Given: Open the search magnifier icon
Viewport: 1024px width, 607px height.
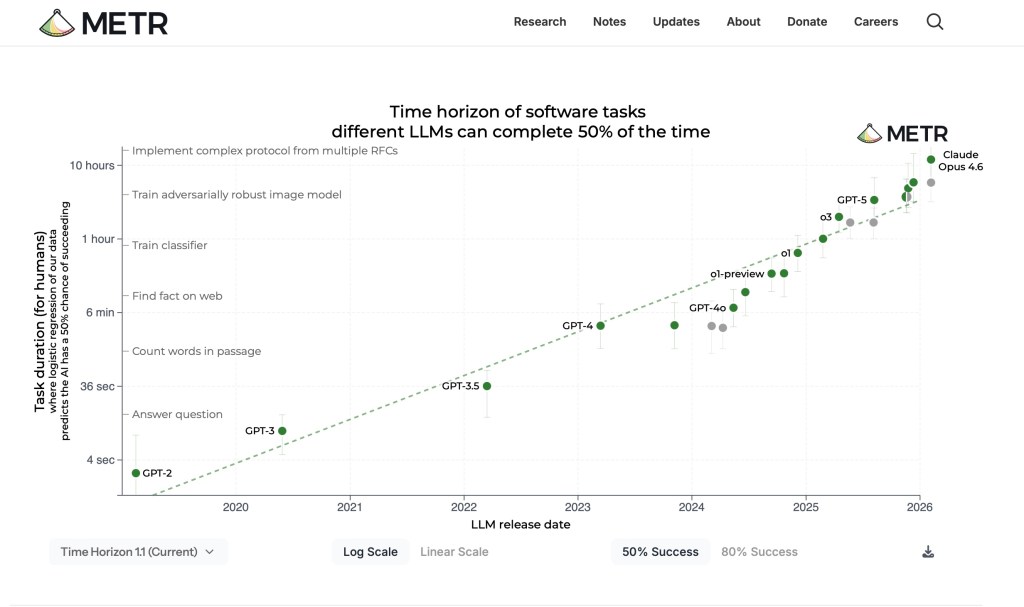Looking at the screenshot, I should click(x=934, y=22).
